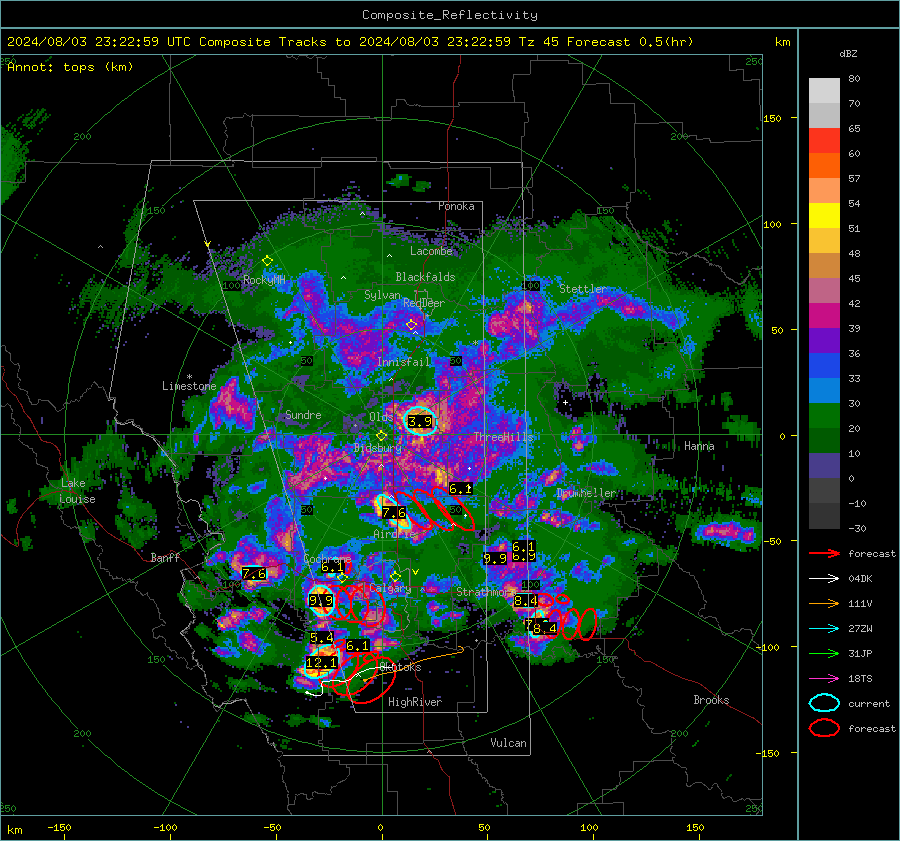The width and height of the screenshot is (900, 841).
Task: Click the Calgary city label
Action: [x=390, y=588]
